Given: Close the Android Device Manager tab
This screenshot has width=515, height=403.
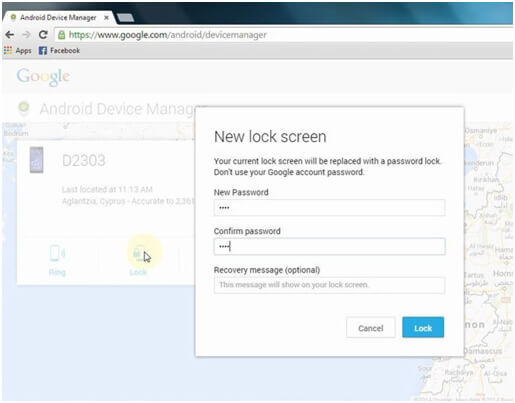Looking at the screenshot, I should click(106, 17).
